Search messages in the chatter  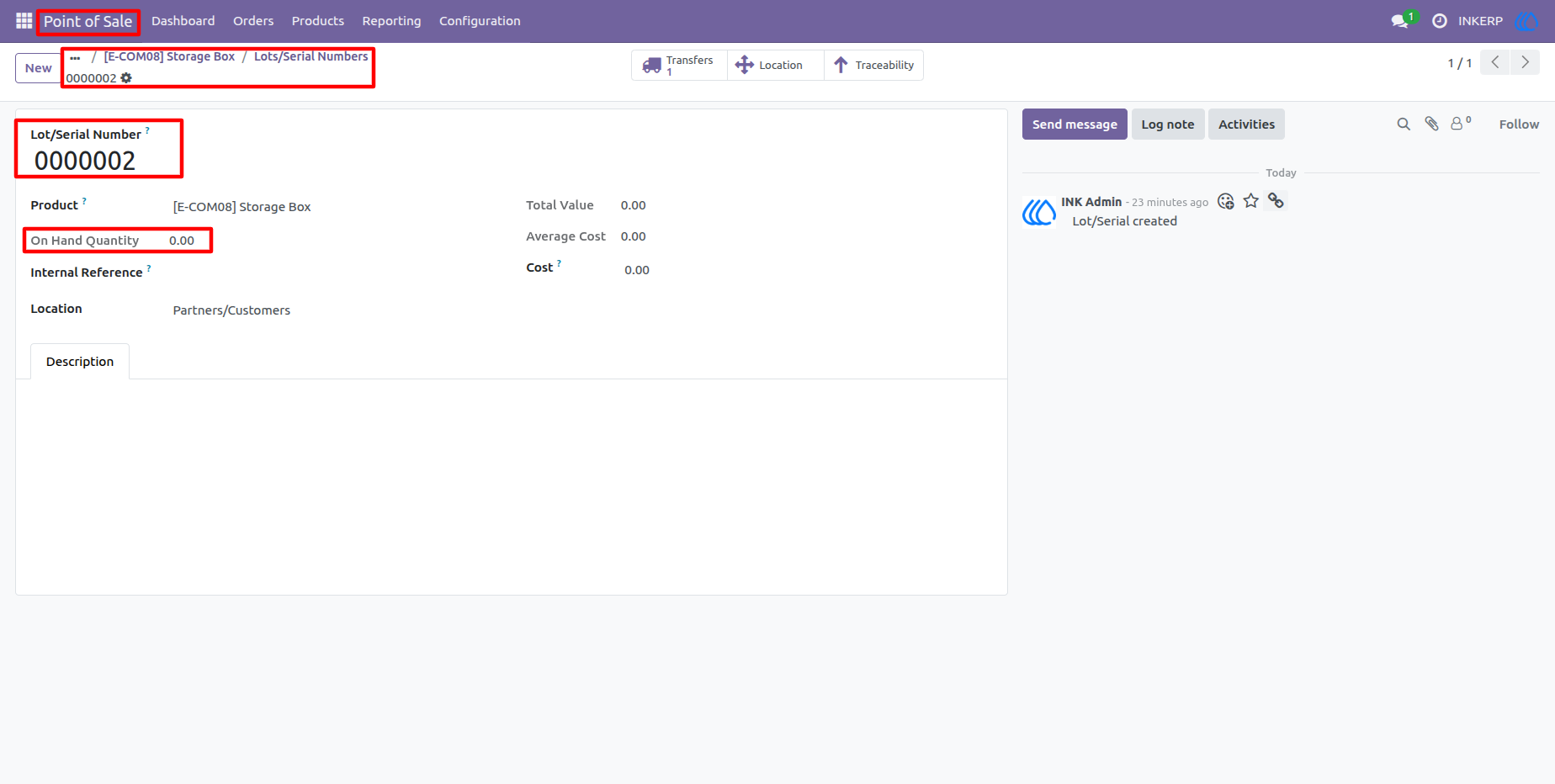pos(1404,124)
